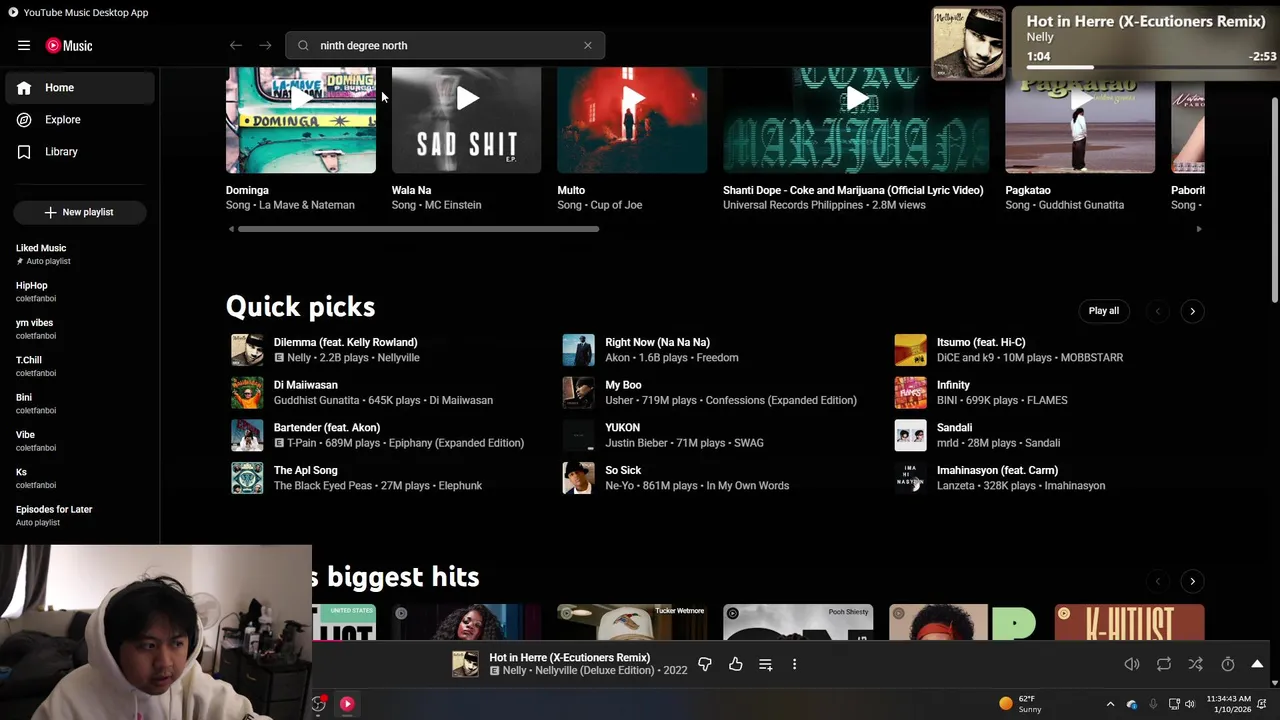1280x720 pixels.
Task: Seek on the mini player progress bar
Action: (1151, 68)
